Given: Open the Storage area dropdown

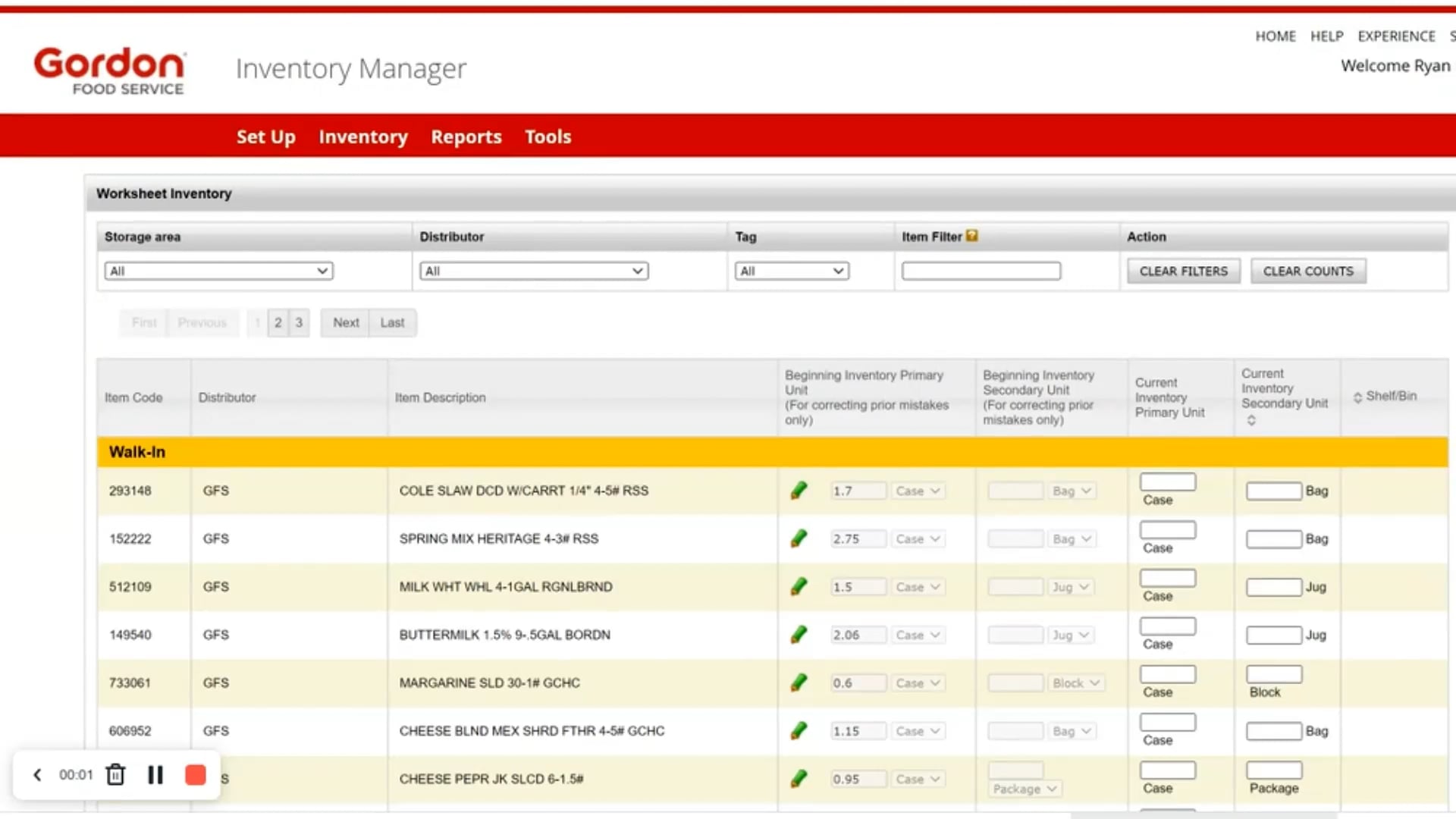Looking at the screenshot, I should coord(218,271).
